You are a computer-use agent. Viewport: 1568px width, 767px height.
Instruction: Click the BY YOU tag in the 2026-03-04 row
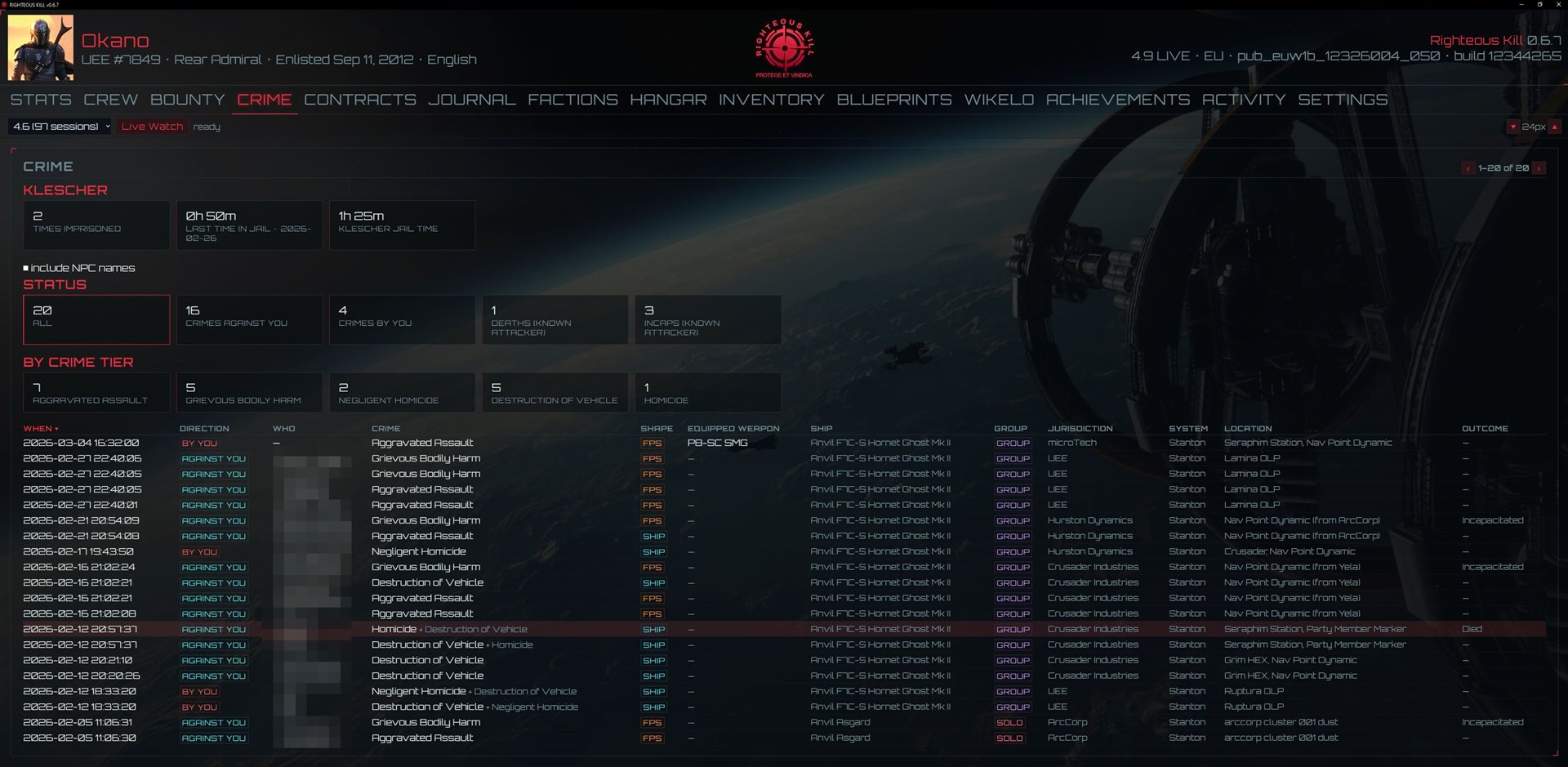(199, 444)
